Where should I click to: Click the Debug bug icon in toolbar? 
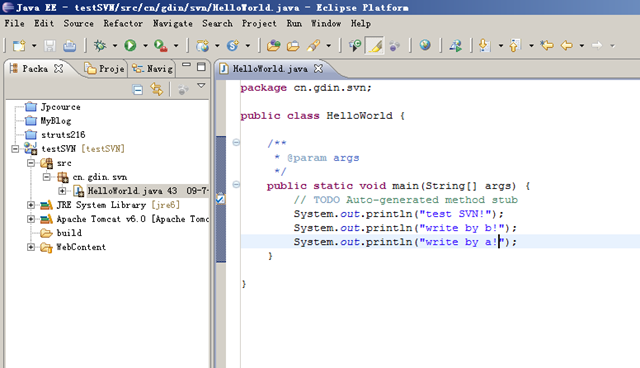100,45
